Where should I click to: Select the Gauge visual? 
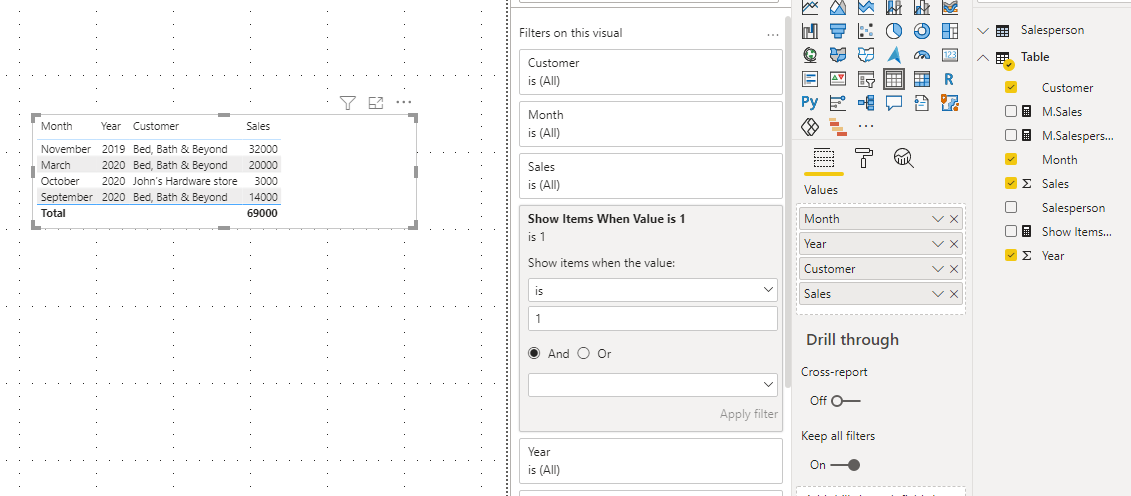coord(922,55)
